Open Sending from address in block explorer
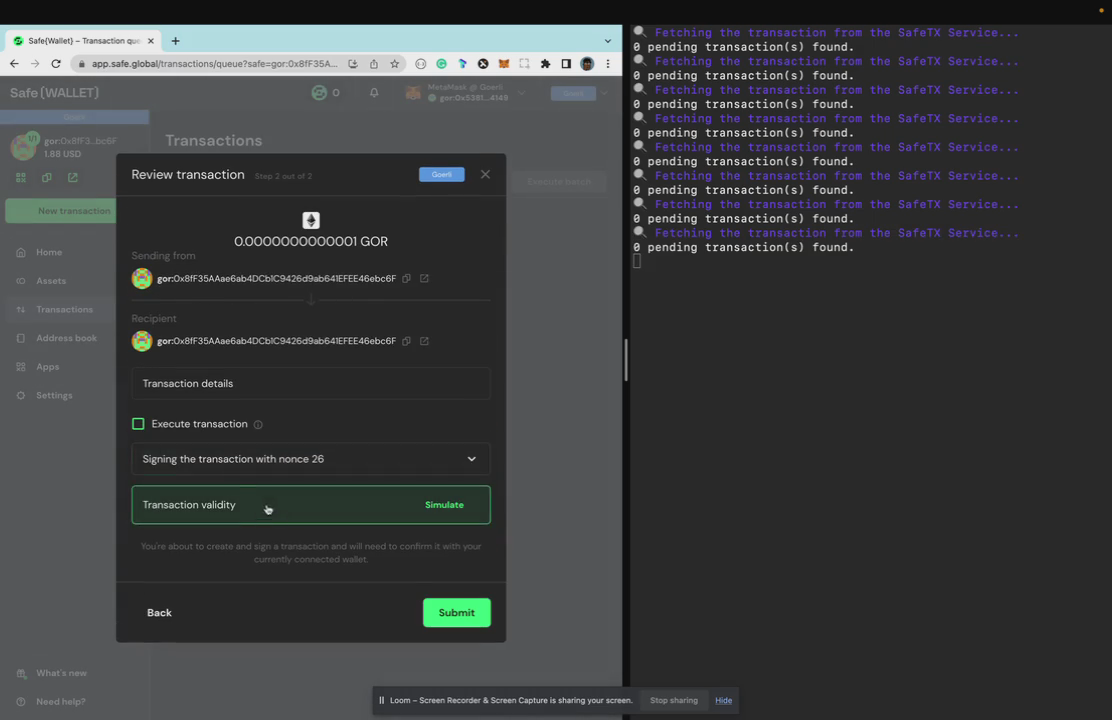The image size is (1112, 720). click(x=424, y=279)
